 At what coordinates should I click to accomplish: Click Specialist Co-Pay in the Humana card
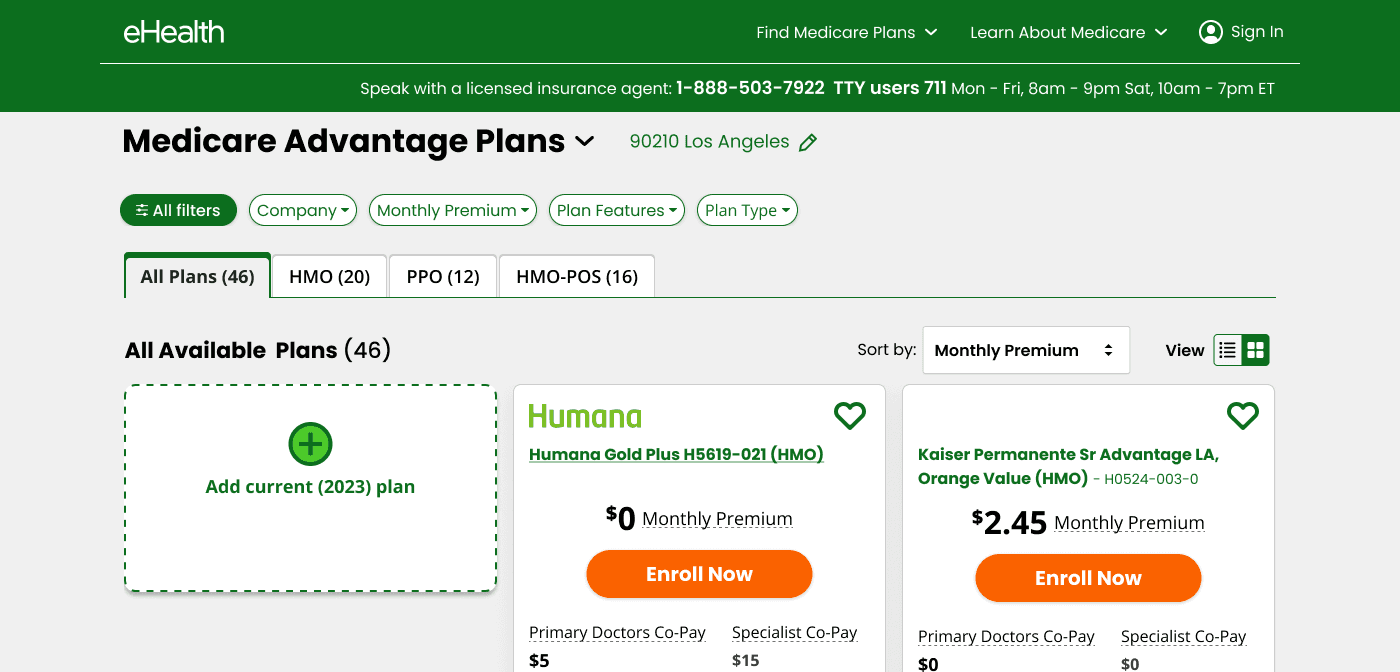tap(795, 633)
